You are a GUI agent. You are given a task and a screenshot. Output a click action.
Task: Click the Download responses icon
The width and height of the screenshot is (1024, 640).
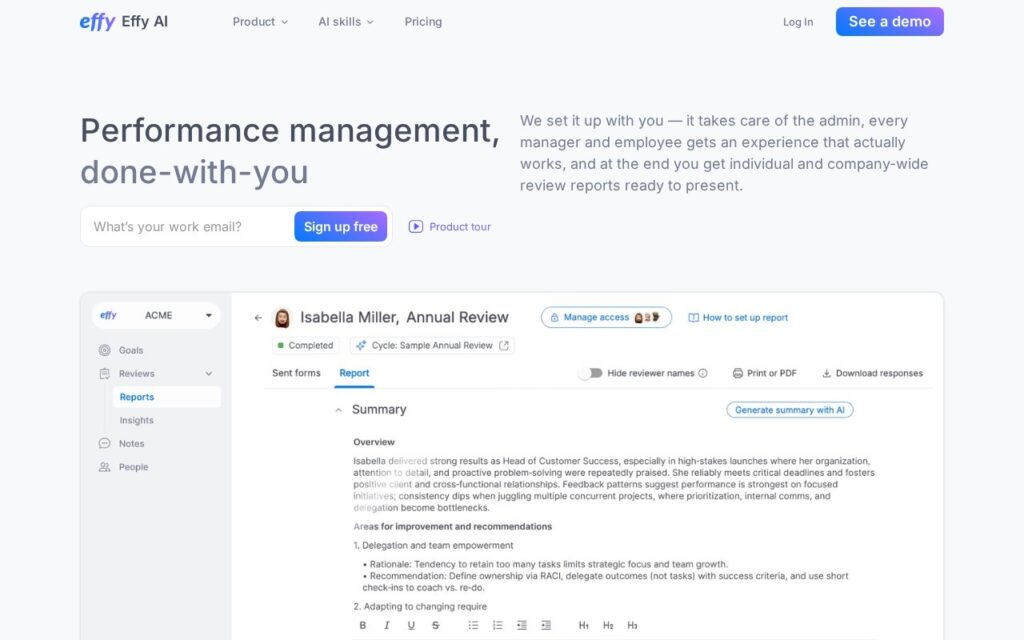click(x=826, y=374)
